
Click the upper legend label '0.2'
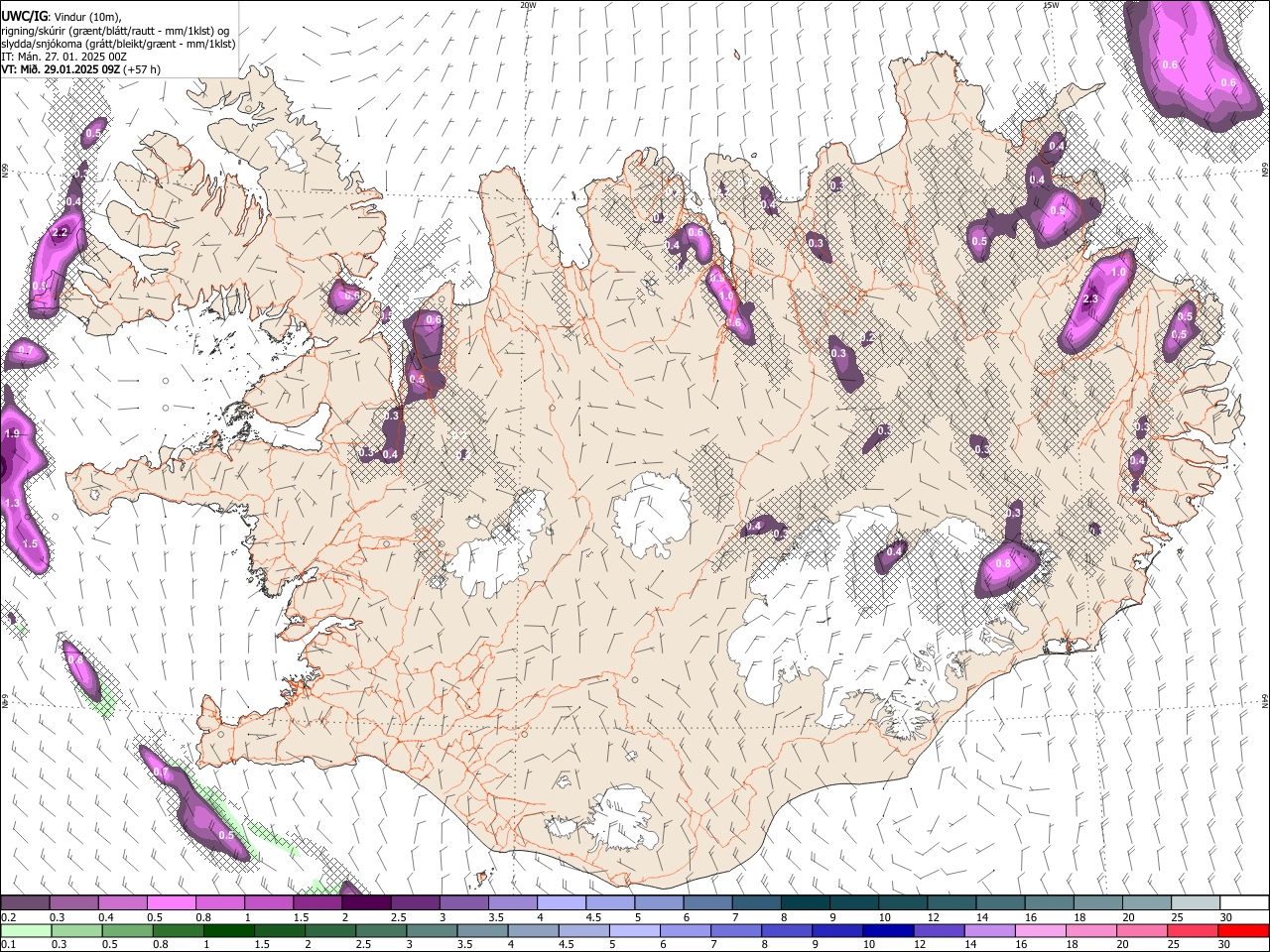tap(7, 917)
